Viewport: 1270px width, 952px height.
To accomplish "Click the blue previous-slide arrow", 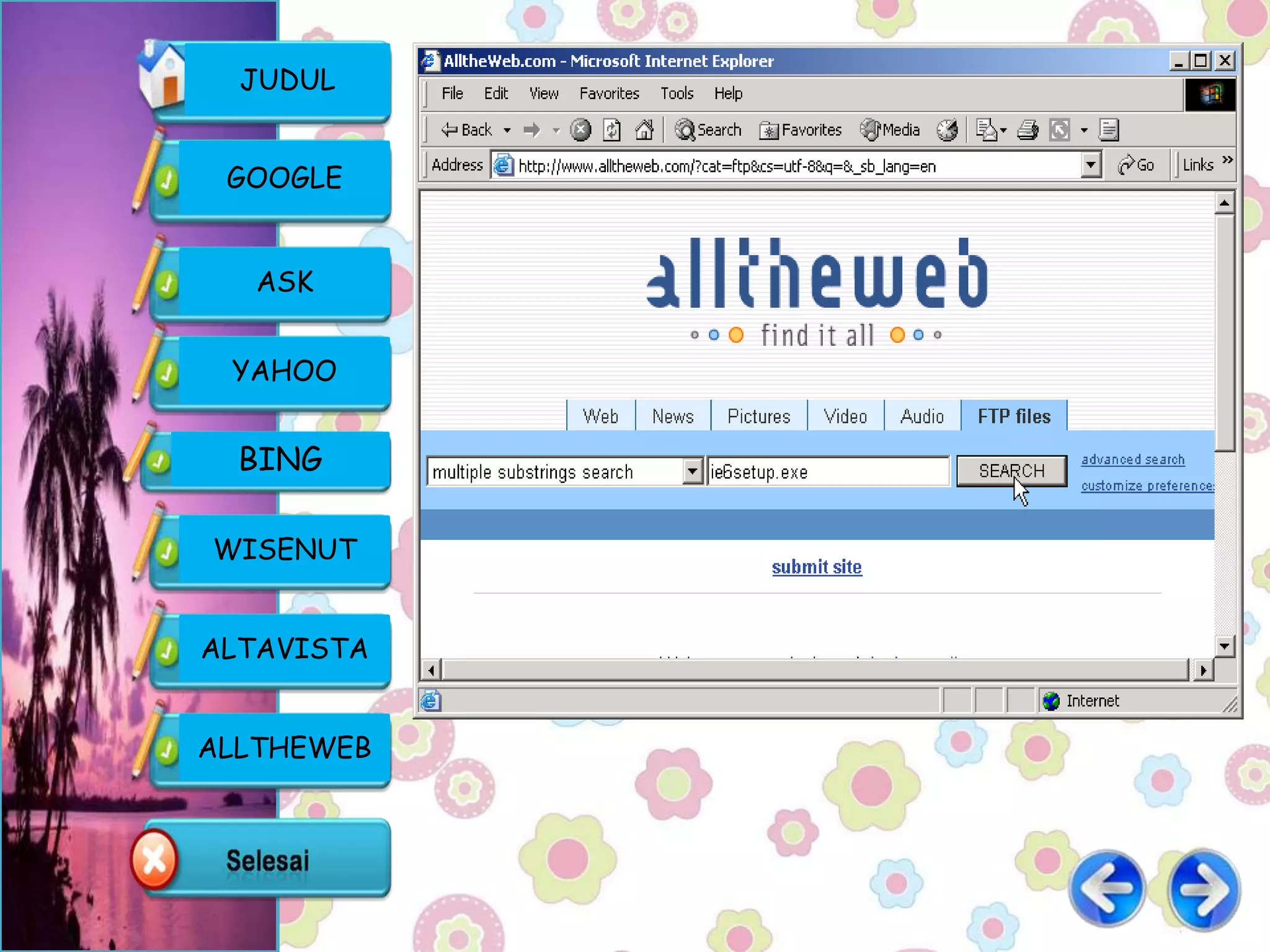I will pyautogui.click(x=1108, y=889).
